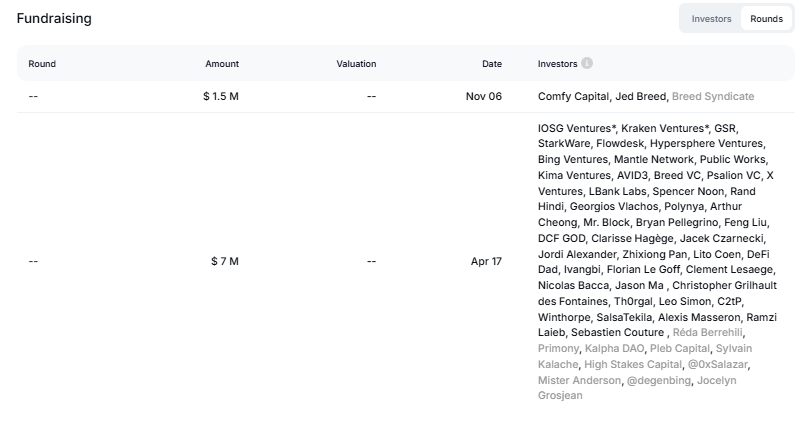Open Bing Ventures investor link

pyautogui.click(x=572, y=160)
